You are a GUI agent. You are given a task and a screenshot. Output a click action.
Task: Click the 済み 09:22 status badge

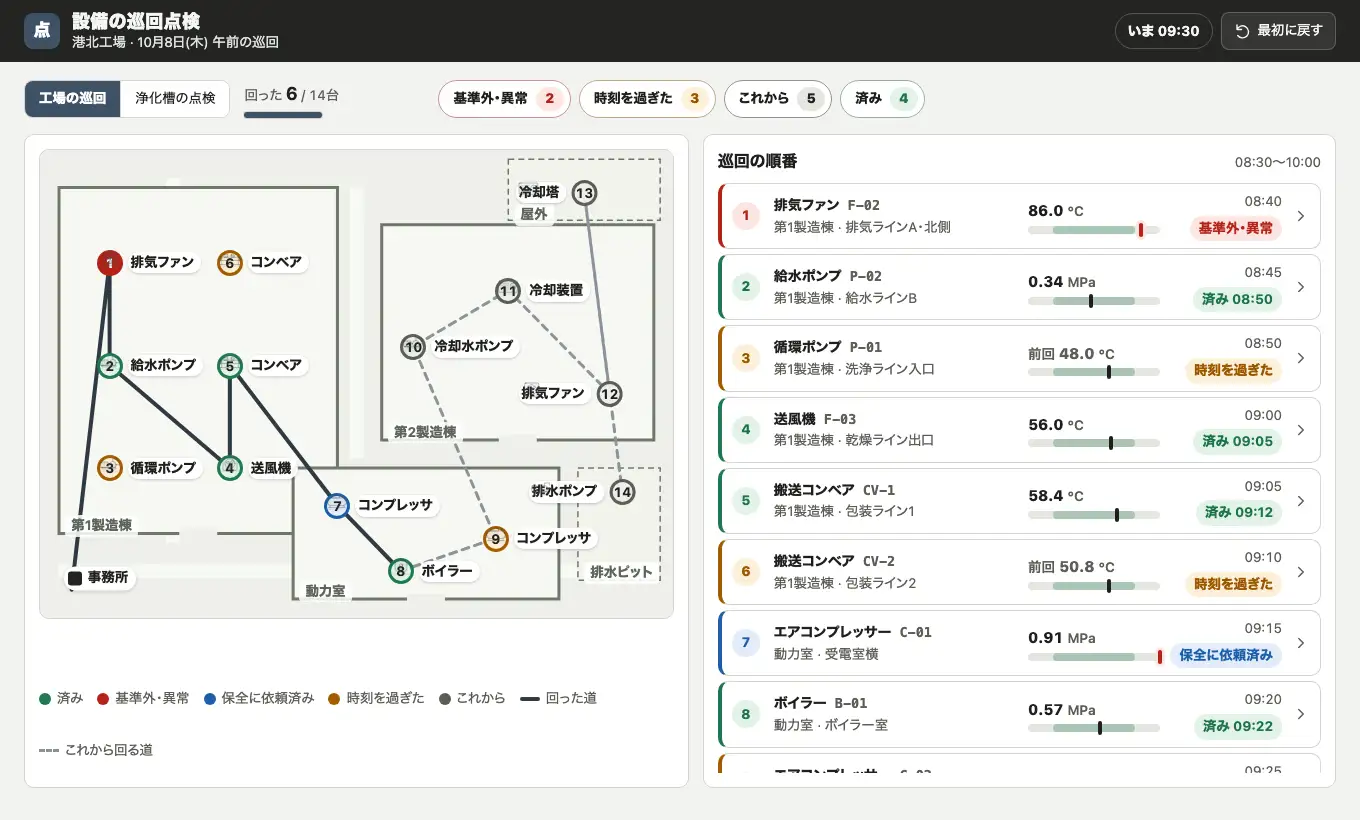[x=1237, y=726]
